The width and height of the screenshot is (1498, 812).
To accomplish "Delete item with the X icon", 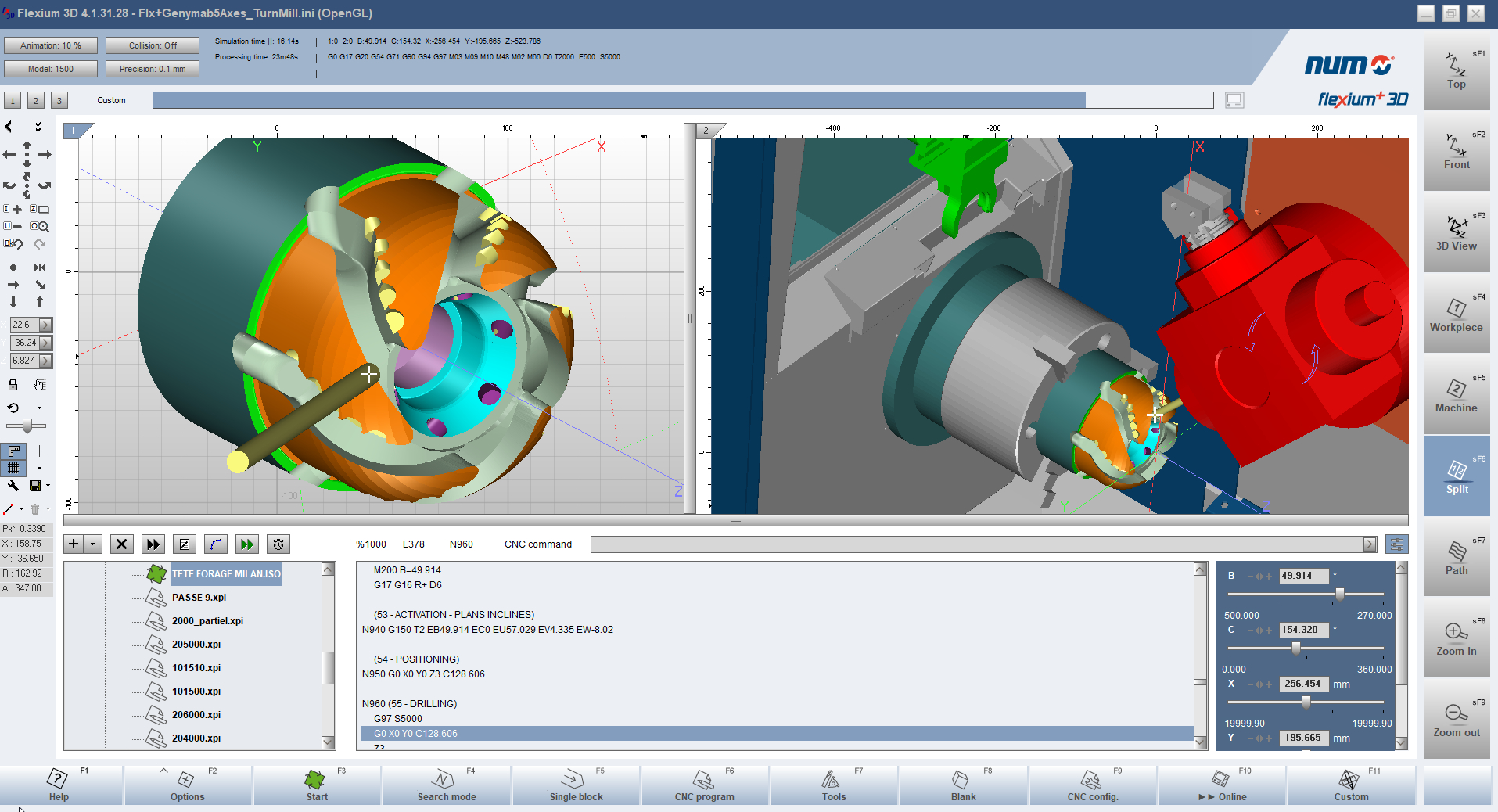I will pos(121,544).
